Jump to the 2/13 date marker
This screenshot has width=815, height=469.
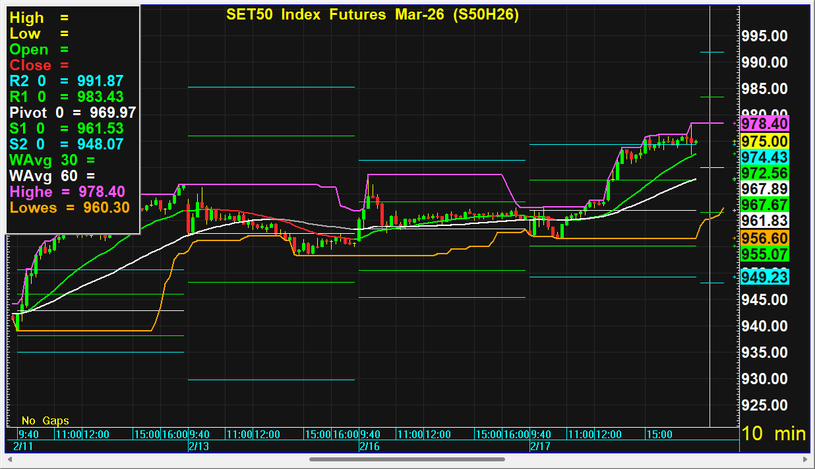pos(197,445)
